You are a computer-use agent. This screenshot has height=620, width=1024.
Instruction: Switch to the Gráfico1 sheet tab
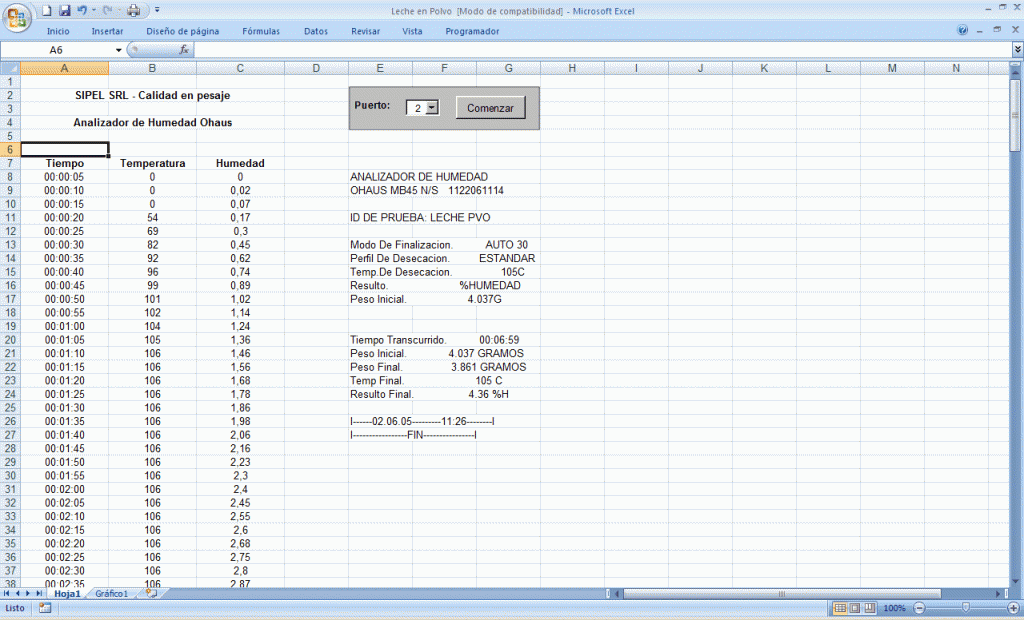(111, 594)
